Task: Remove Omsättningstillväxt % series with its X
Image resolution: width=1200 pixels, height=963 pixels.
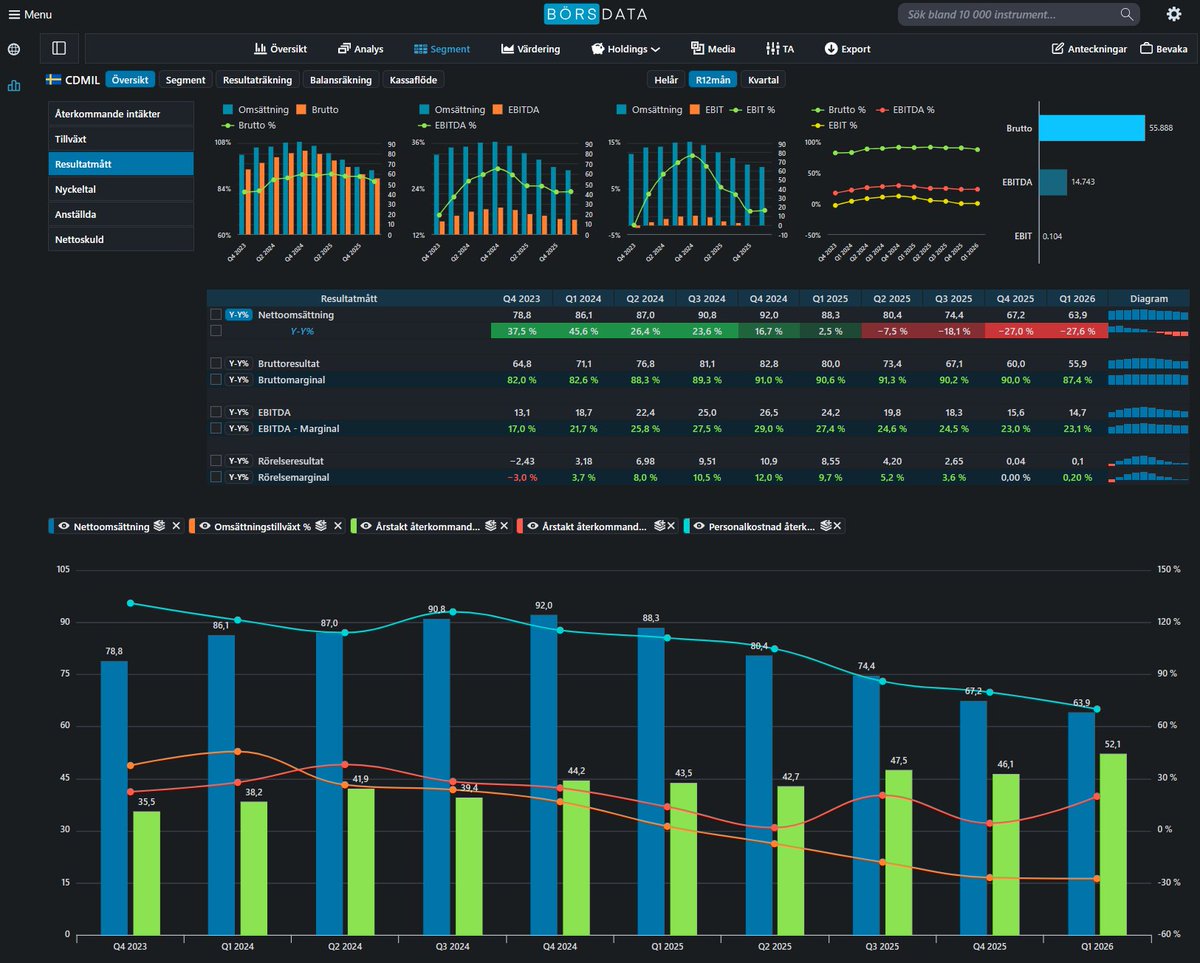Action: [338, 526]
